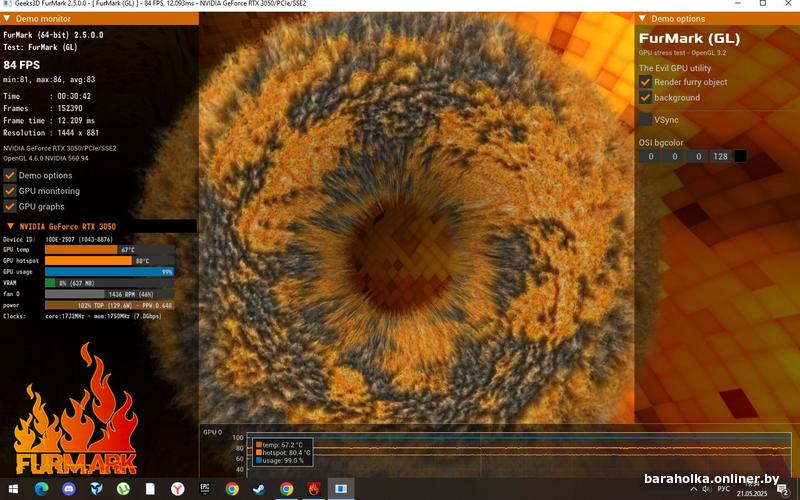800x500 pixels.
Task: Open the blue triangular app beside Discord
Action: click(x=96, y=489)
